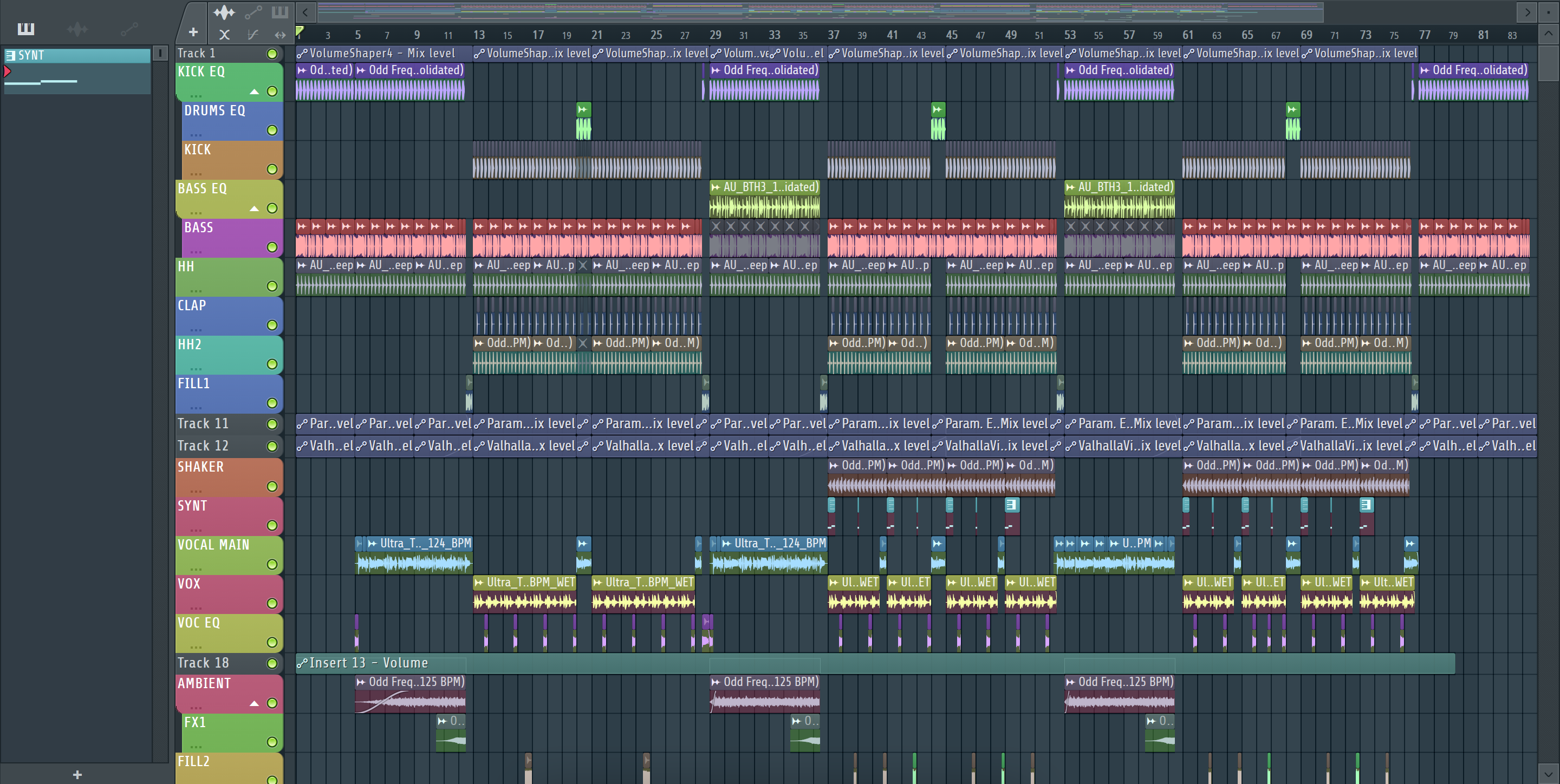Viewport: 1560px width, 784px height.
Task: Click the X crossfade icon in playlist header
Action: [x=224, y=35]
